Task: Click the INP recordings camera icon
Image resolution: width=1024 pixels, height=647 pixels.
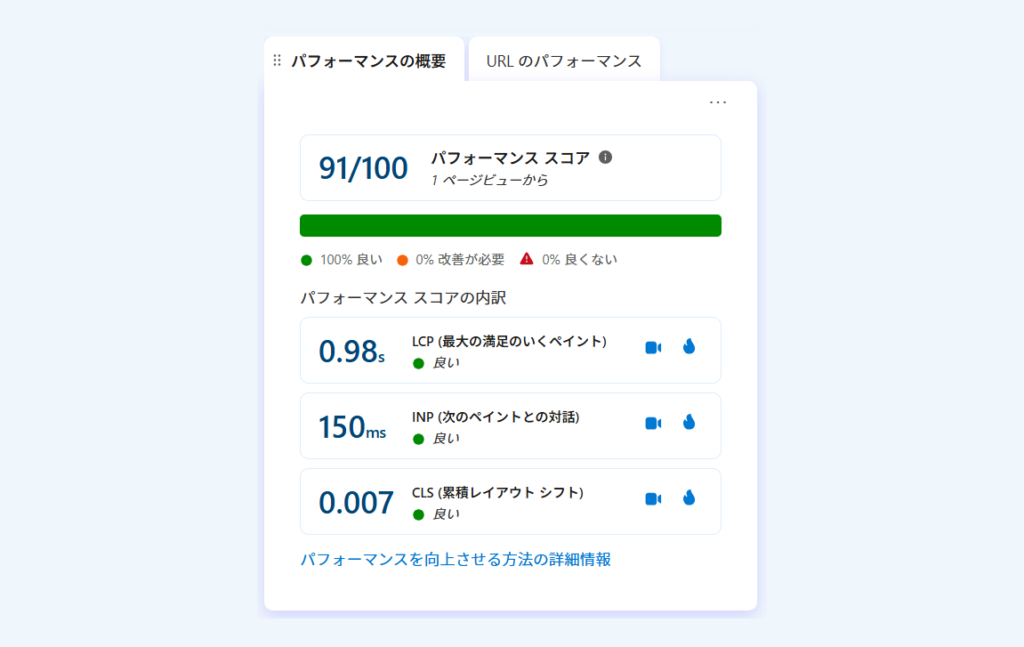Action: coord(653,423)
